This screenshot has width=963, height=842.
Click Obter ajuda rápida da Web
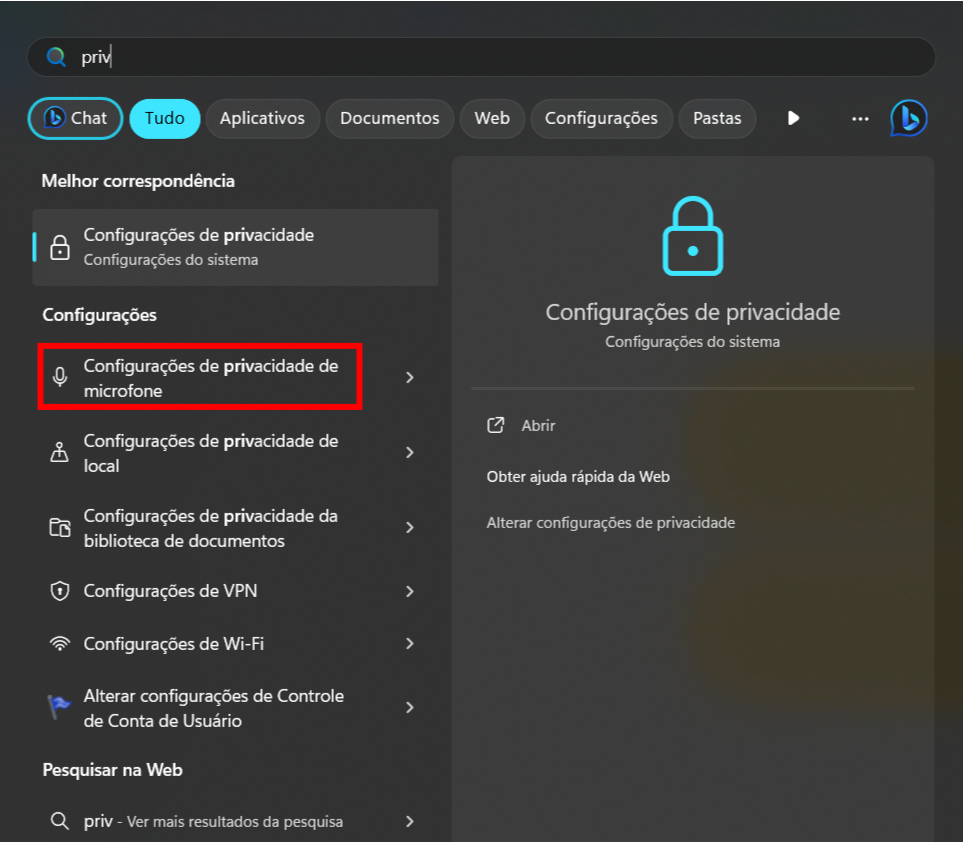(x=578, y=477)
